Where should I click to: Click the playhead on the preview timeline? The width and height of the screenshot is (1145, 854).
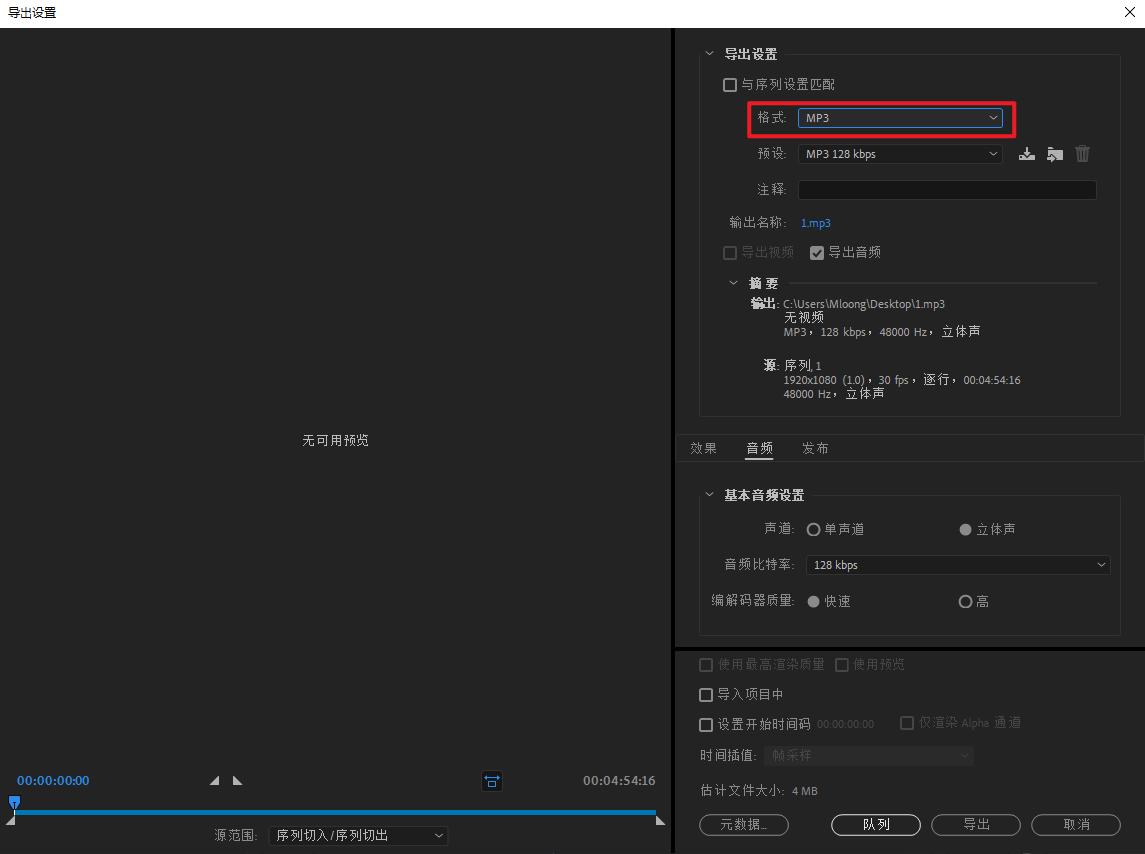[14, 803]
